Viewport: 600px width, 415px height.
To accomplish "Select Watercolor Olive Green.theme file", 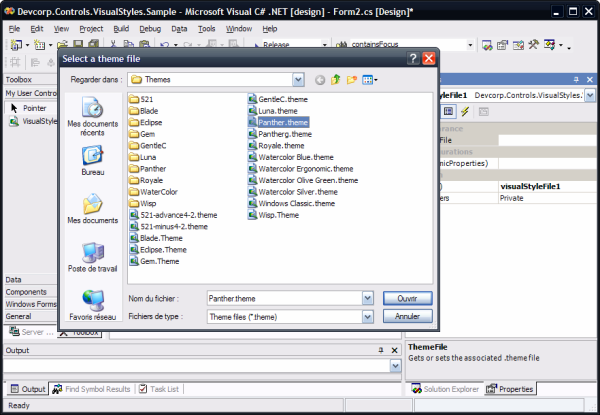I will pyautogui.click(x=303, y=180).
